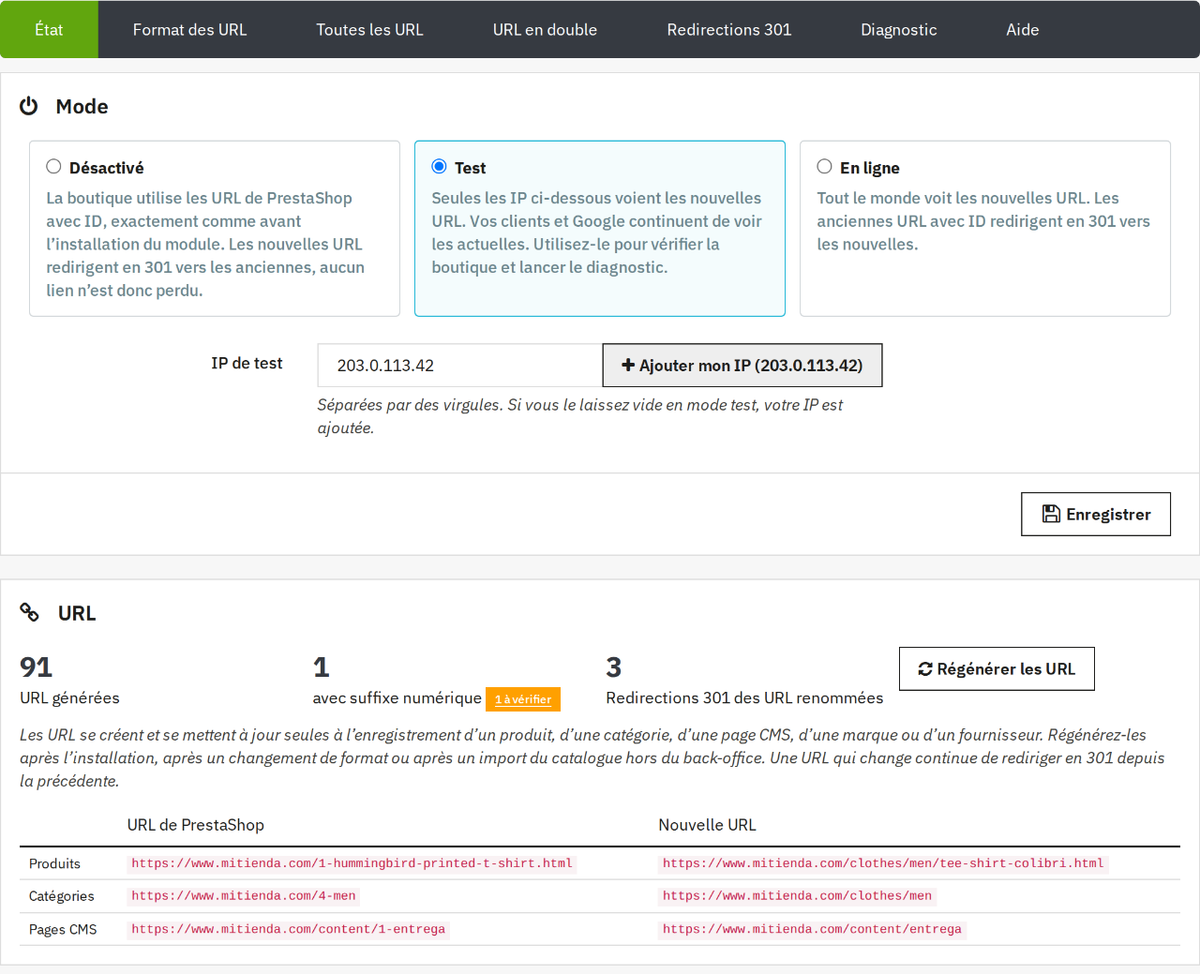Image resolution: width=1200 pixels, height=974 pixels.
Task: Click the 'avec suffixe numérique' label
Action: pyautogui.click(x=397, y=698)
